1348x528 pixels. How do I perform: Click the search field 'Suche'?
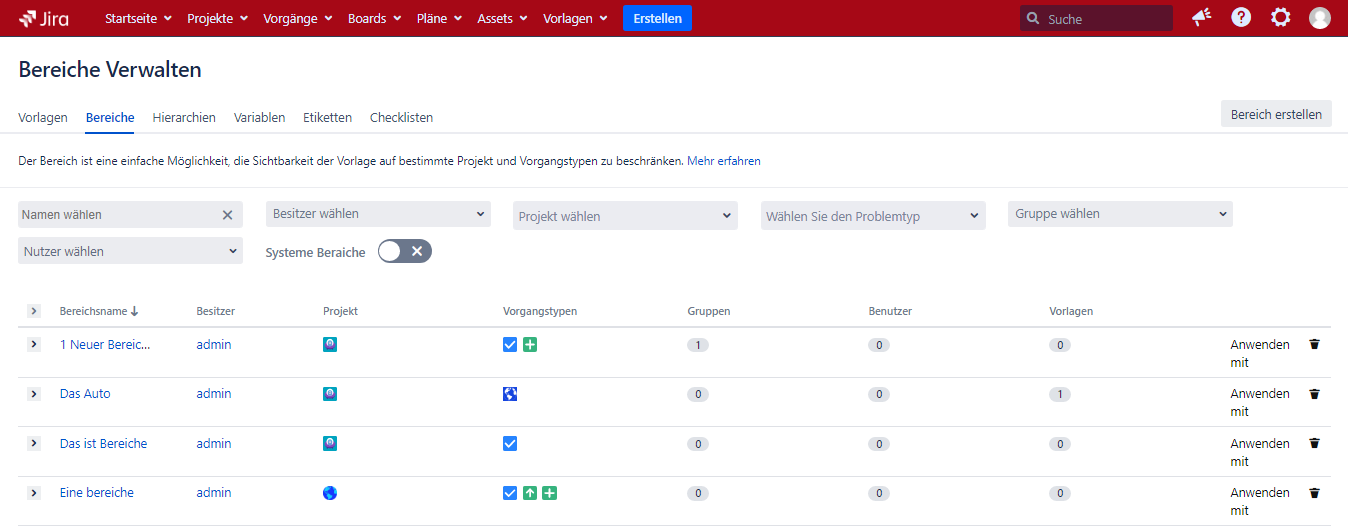(x=1105, y=19)
